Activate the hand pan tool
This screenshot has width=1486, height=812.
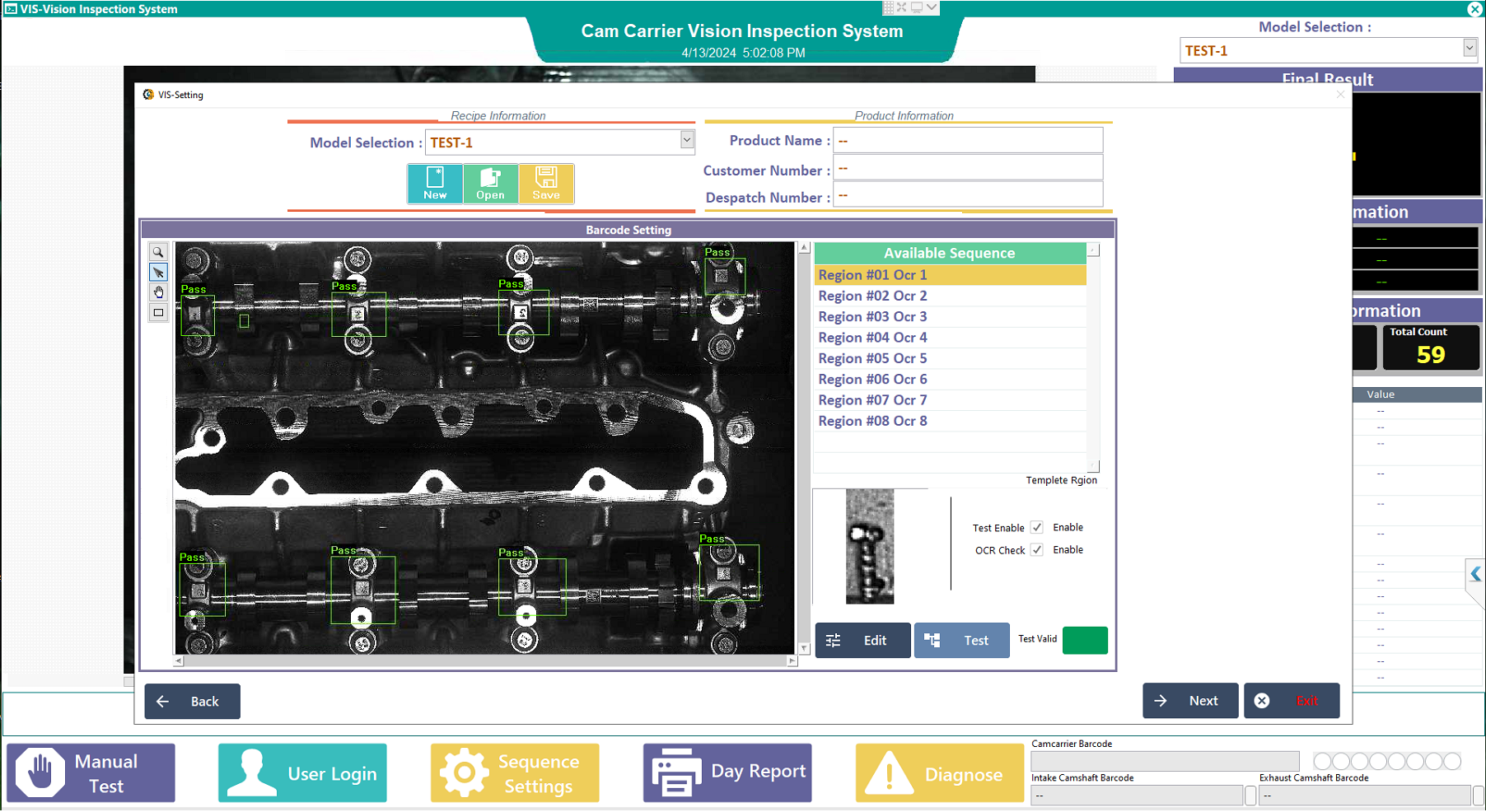point(158,292)
